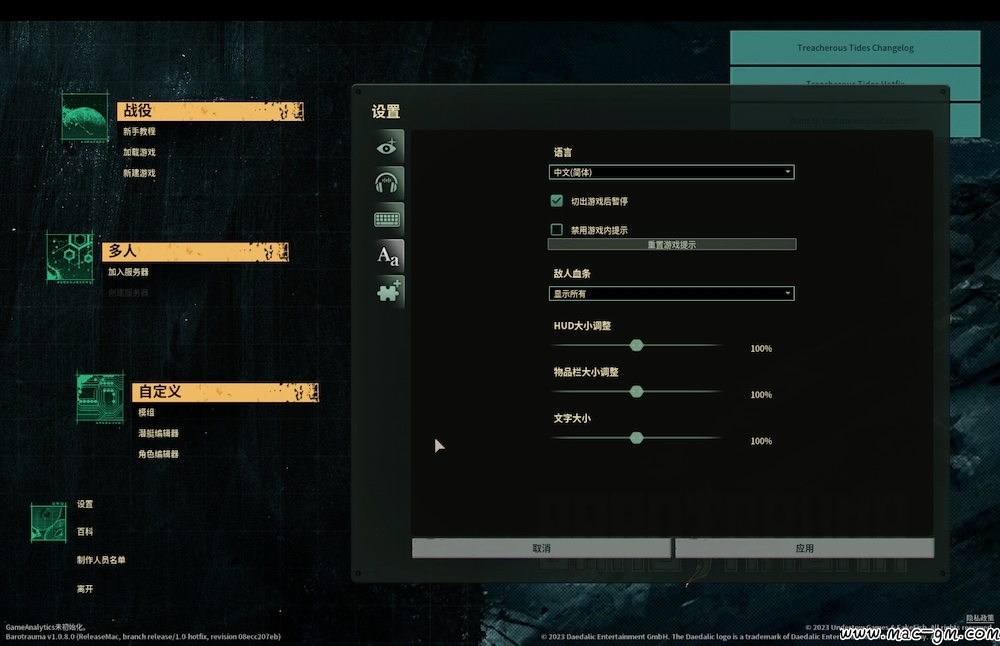Click the HUD 100% value text
Viewport: 1000px width, 646px height.
coord(761,348)
